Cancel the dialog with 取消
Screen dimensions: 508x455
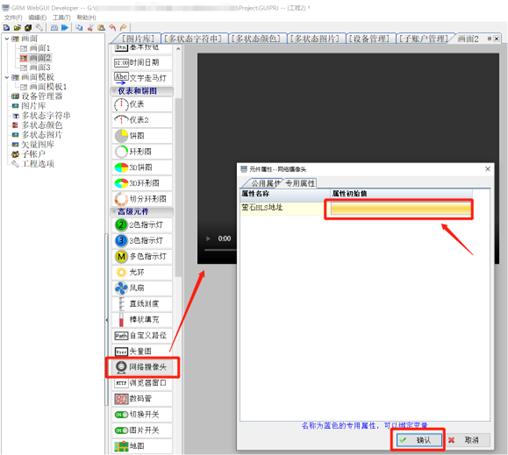(x=468, y=440)
